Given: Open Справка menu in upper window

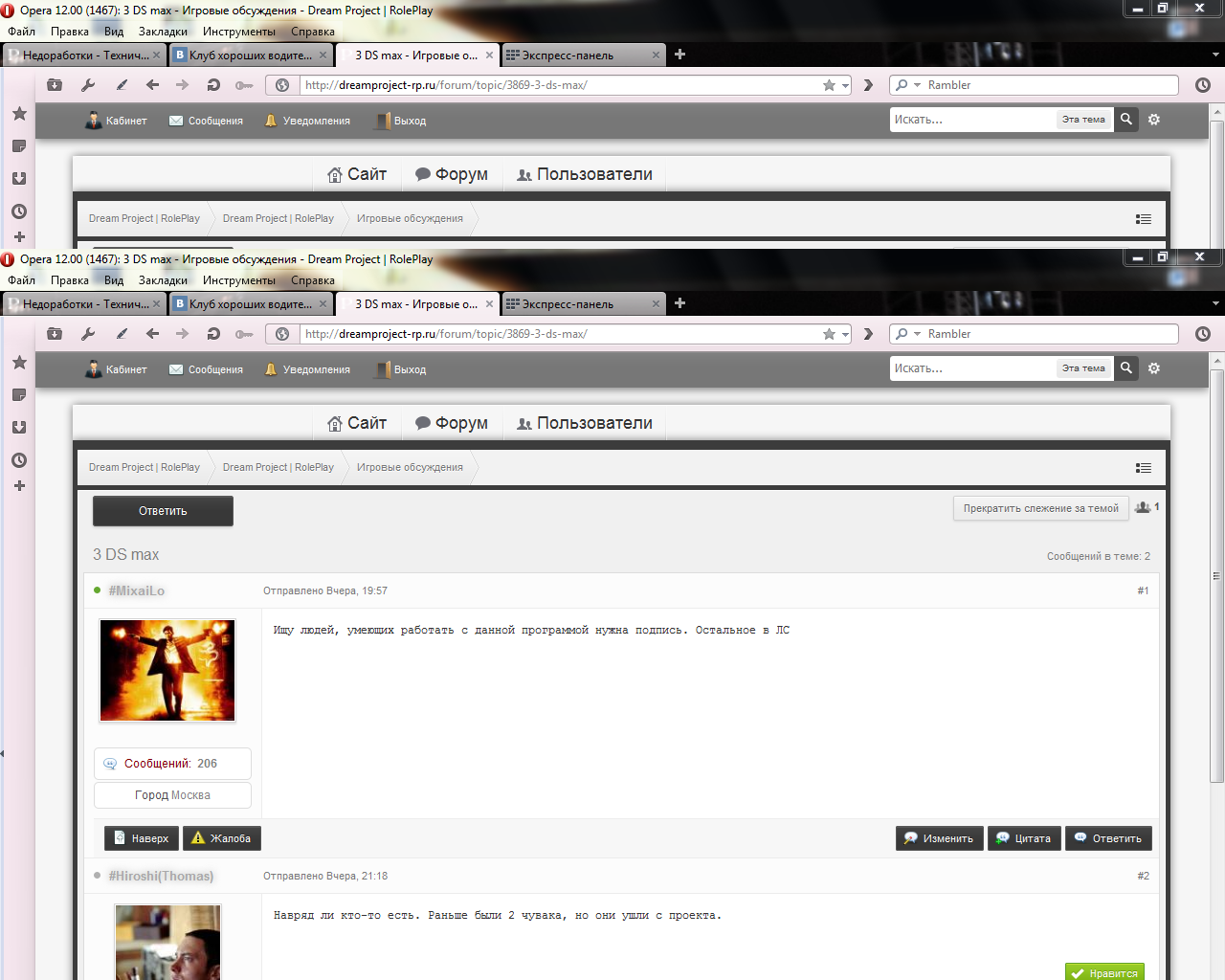Looking at the screenshot, I should pos(313,32).
